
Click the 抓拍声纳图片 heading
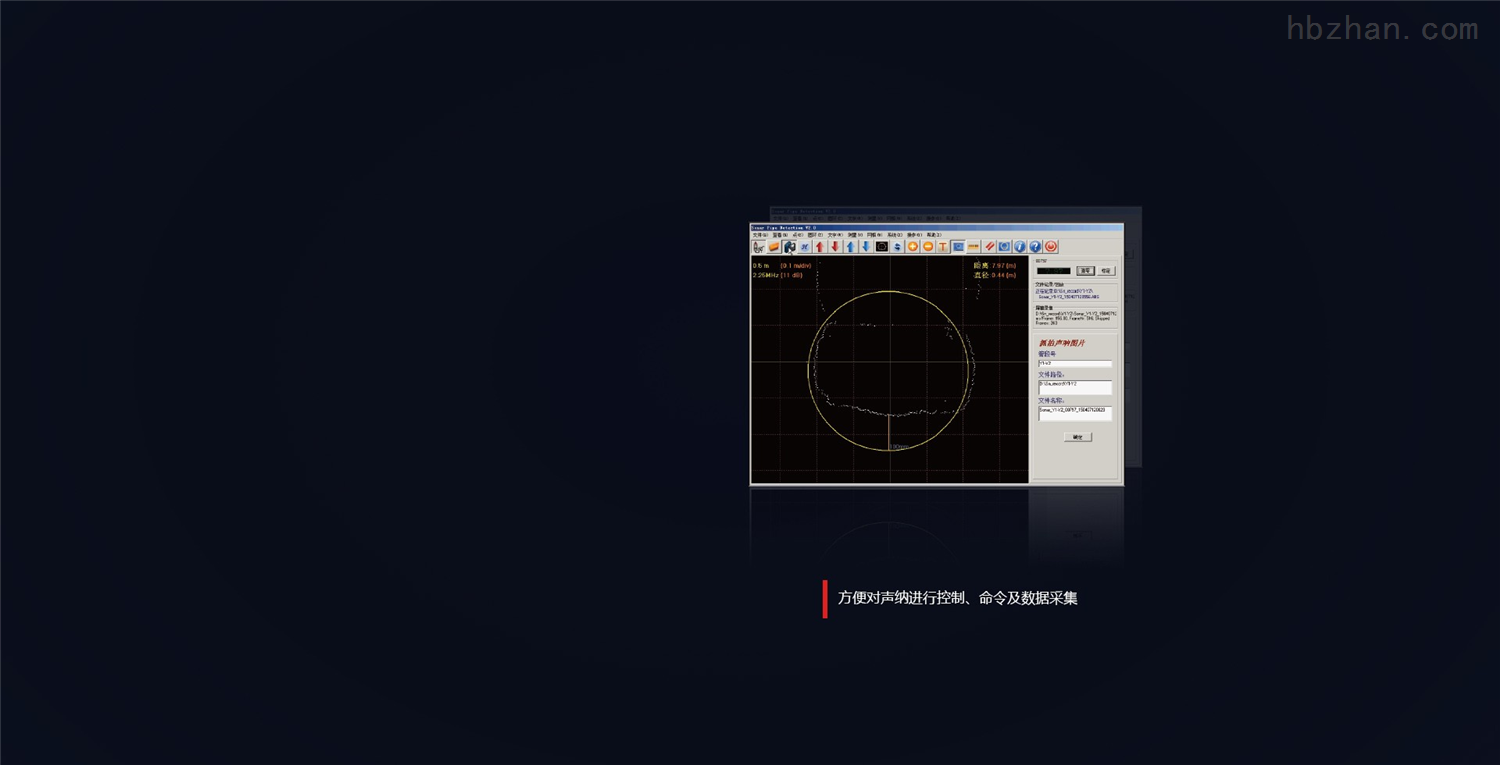pos(1062,343)
